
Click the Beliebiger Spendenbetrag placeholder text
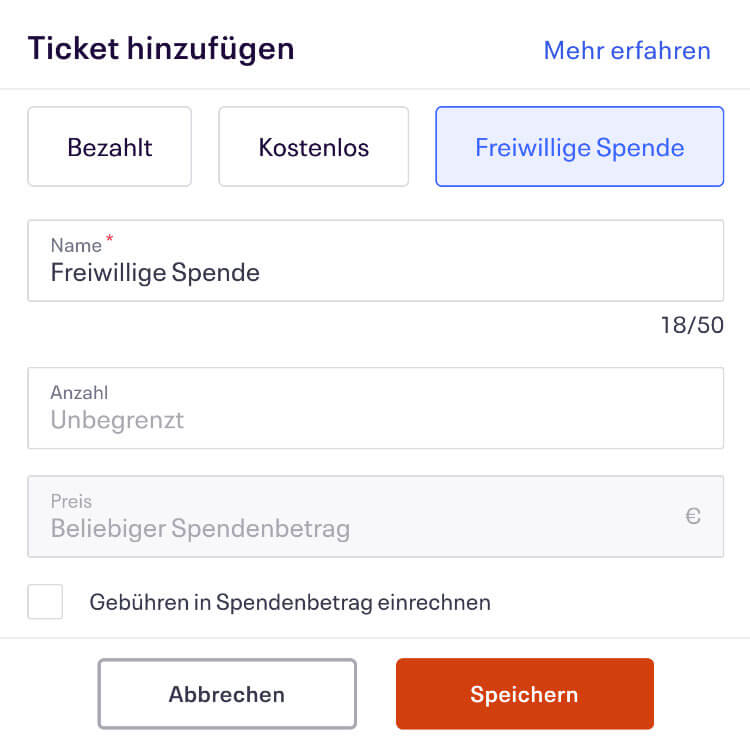pos(200,529)
